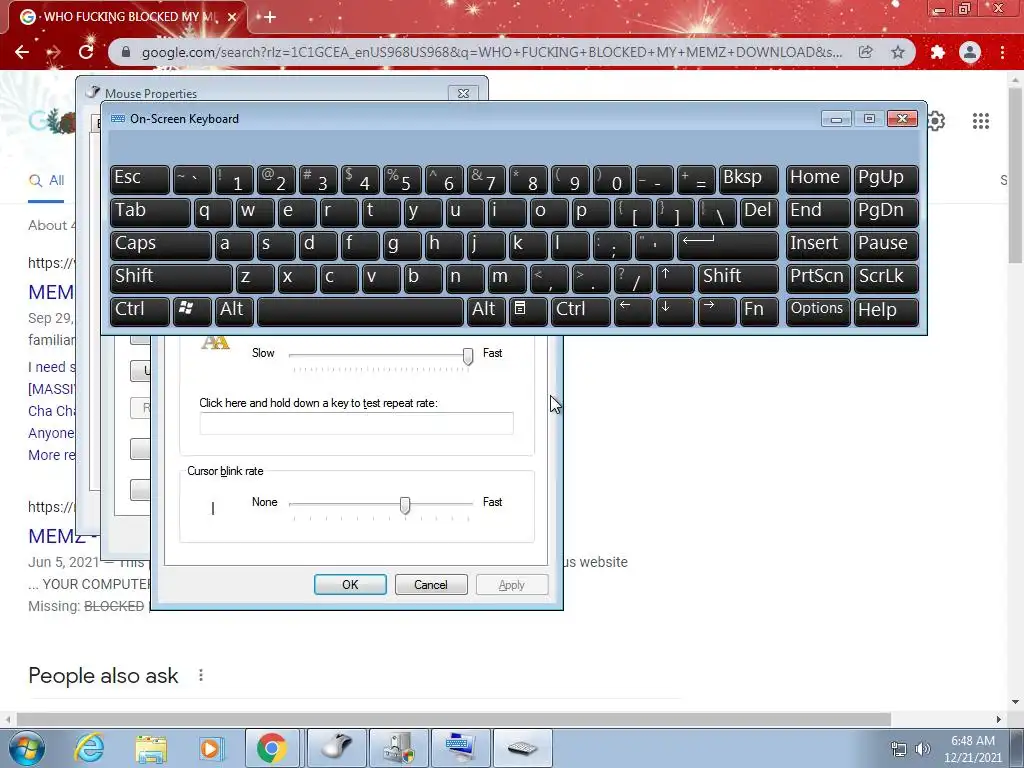The height and width of the screenshot is (768, 1024).
Task: Click the right arrow key on On-Screen Keyboard
Action: click(716, 310)
